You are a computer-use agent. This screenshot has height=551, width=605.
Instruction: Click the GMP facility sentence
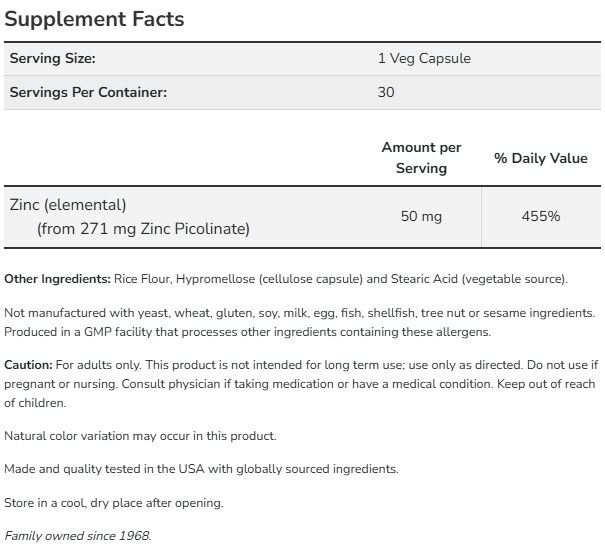[x=248, y=332]
